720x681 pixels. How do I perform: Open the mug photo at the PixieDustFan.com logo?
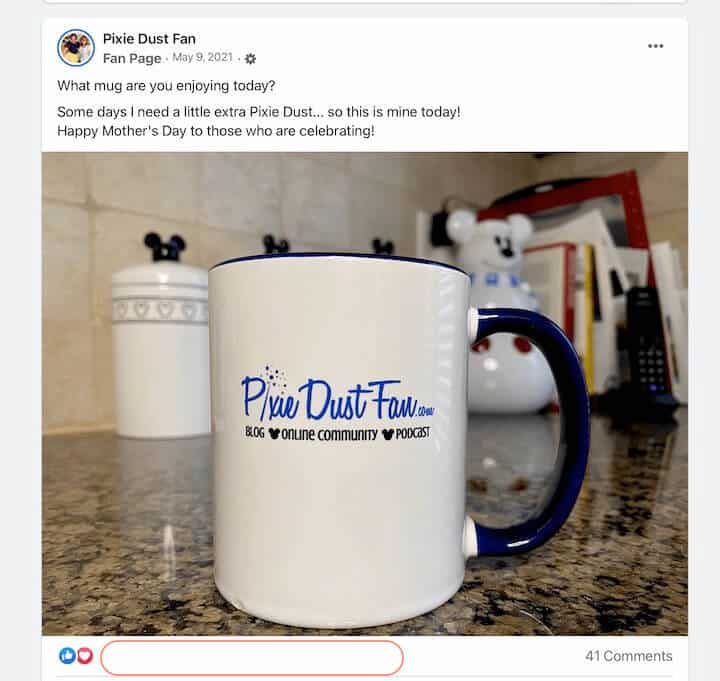[338, 397]
